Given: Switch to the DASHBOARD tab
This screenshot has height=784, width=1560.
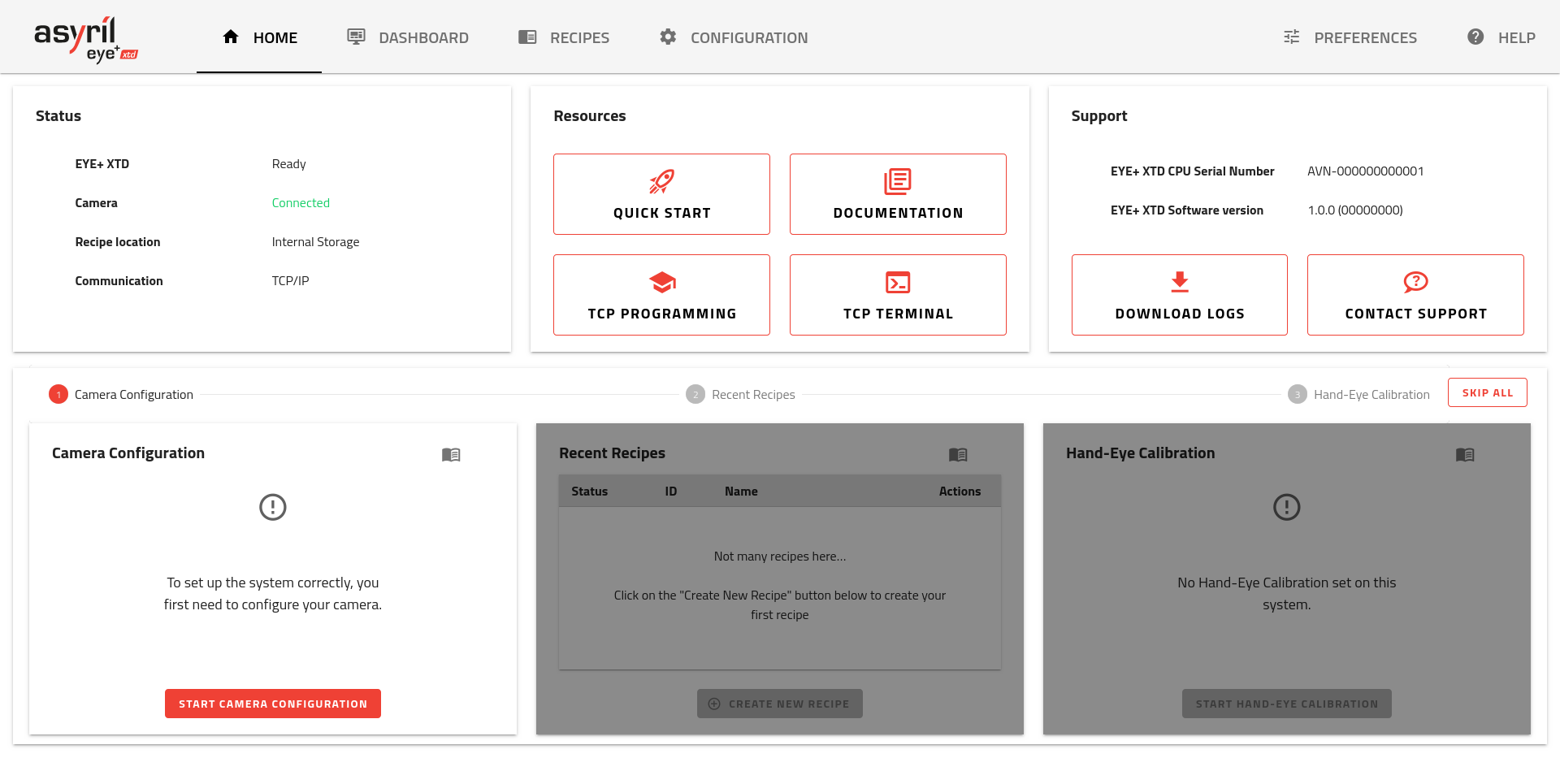Looking at the screenshot, I should pos(408,37).
